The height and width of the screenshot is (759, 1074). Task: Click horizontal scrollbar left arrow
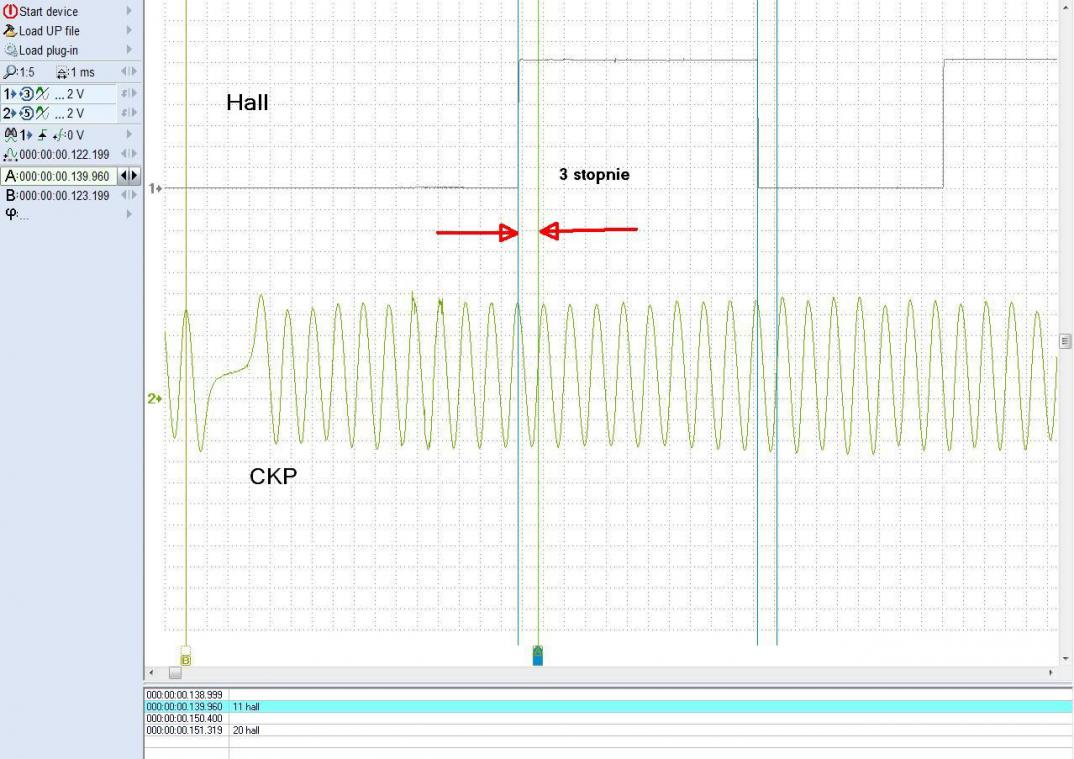point(151,673)
